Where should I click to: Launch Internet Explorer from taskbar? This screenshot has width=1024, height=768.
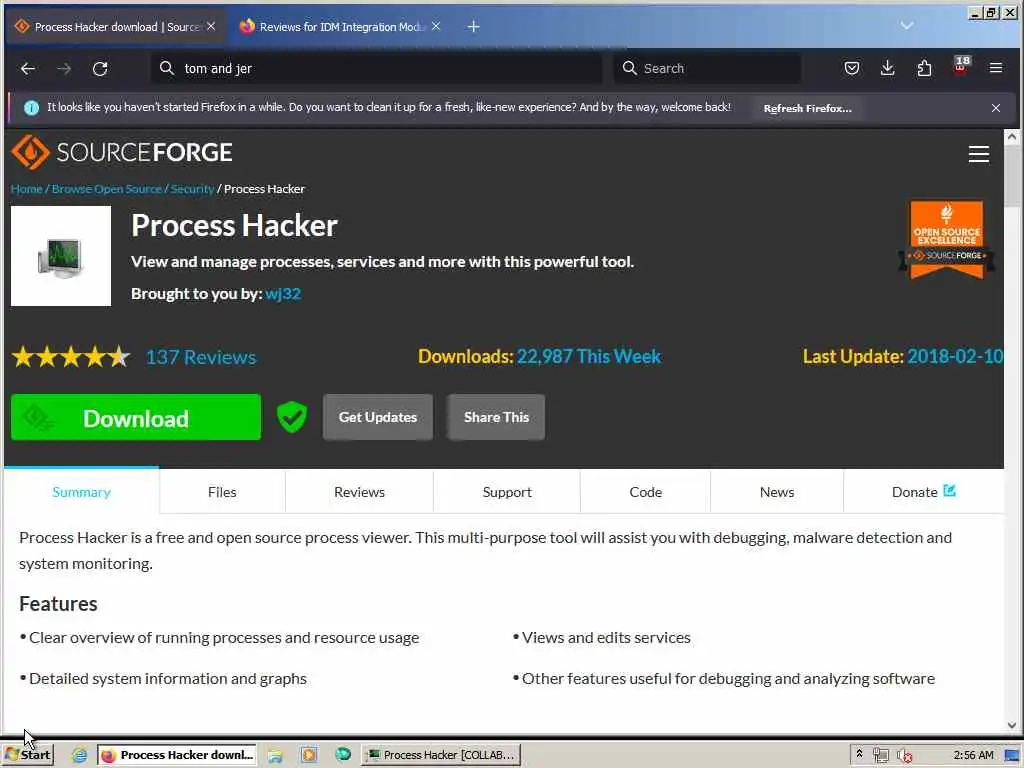click(80, 756)
